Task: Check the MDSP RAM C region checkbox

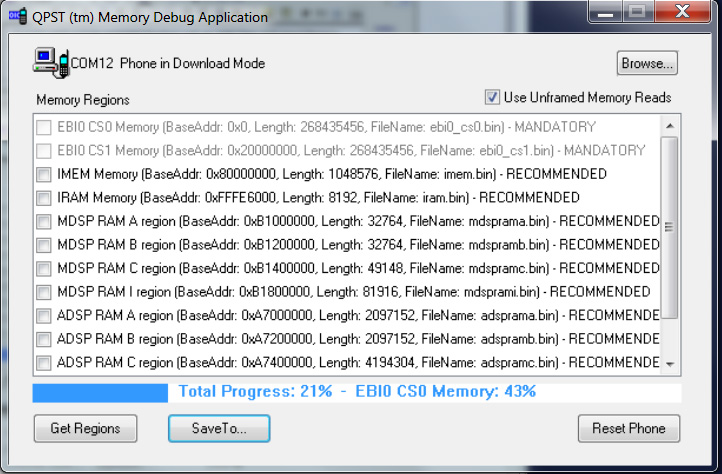Action: point(44,268)
